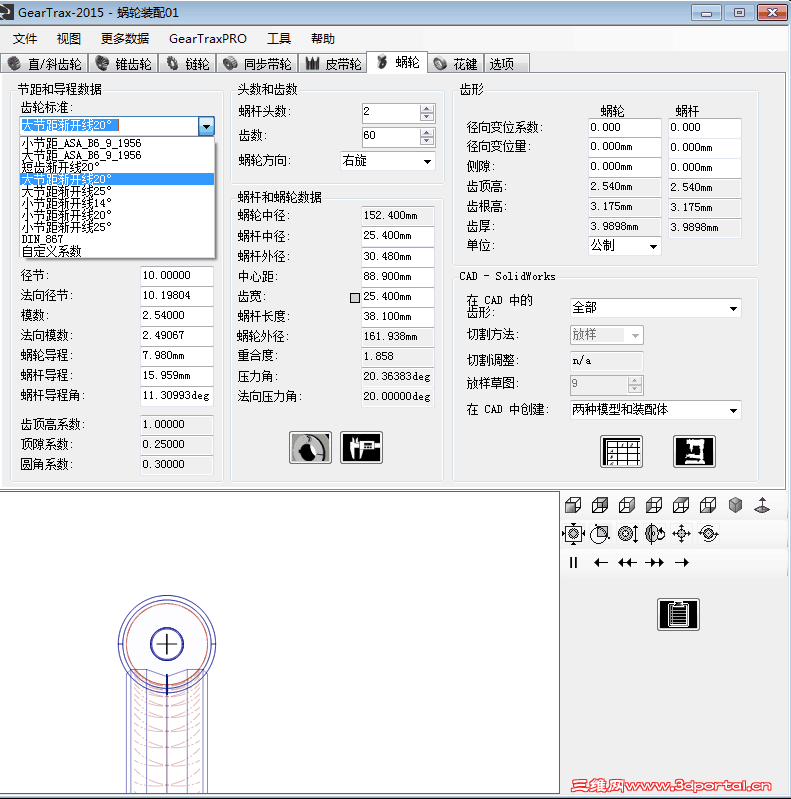Click the create in CAD icon button
Screen dimensions: 791x799
tap(694, 451)
